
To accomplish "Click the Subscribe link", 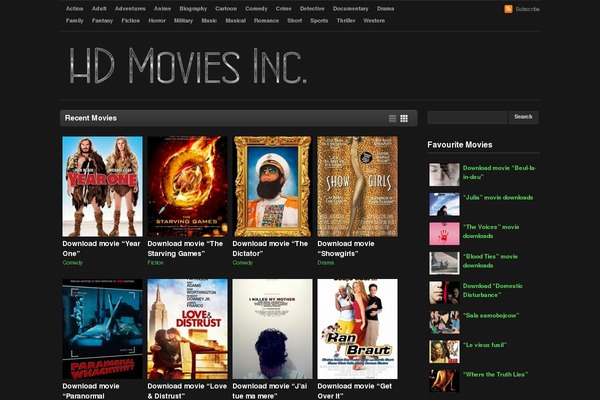I will (527, 9).
